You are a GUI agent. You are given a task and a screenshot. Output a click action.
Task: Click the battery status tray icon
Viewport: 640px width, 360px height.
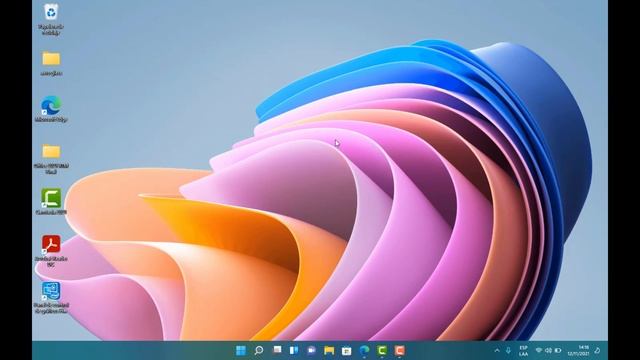558,351
